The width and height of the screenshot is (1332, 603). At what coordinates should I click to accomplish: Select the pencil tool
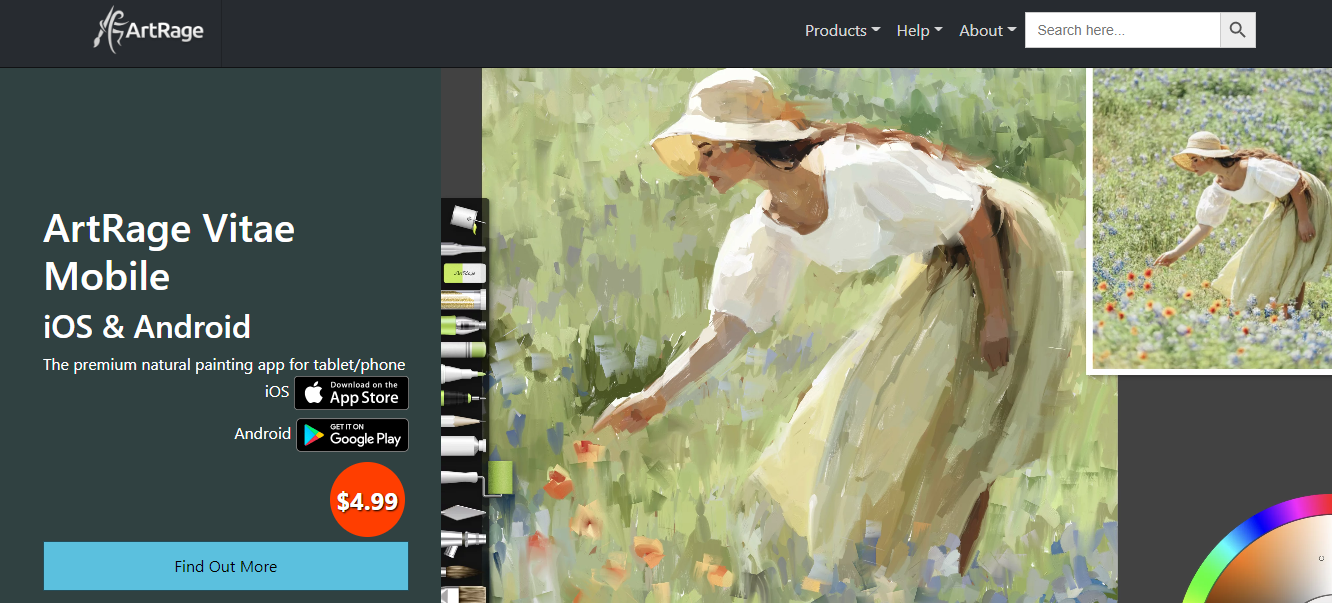(464, 421)
